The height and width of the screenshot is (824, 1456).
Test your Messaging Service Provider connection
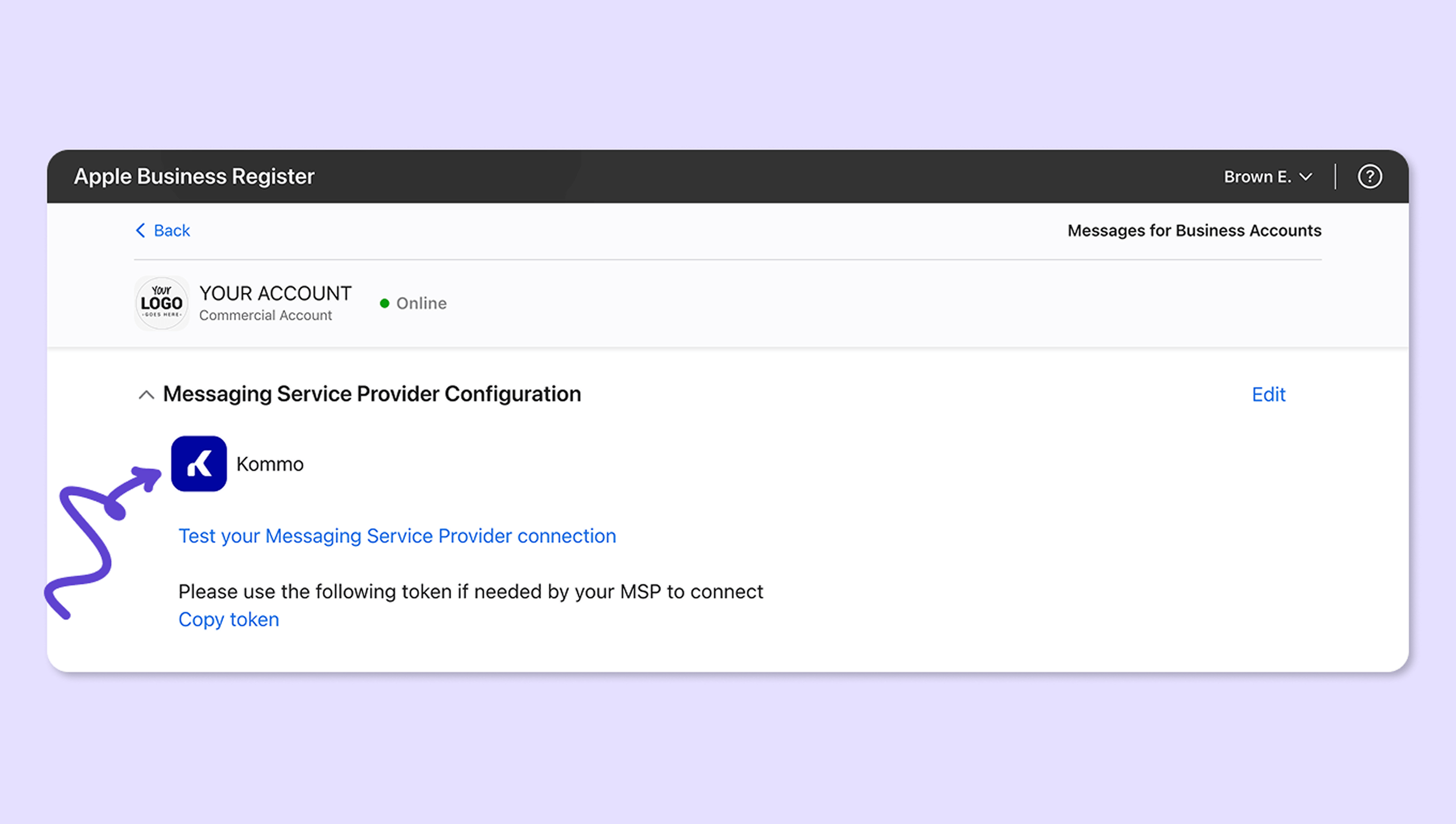397,536
